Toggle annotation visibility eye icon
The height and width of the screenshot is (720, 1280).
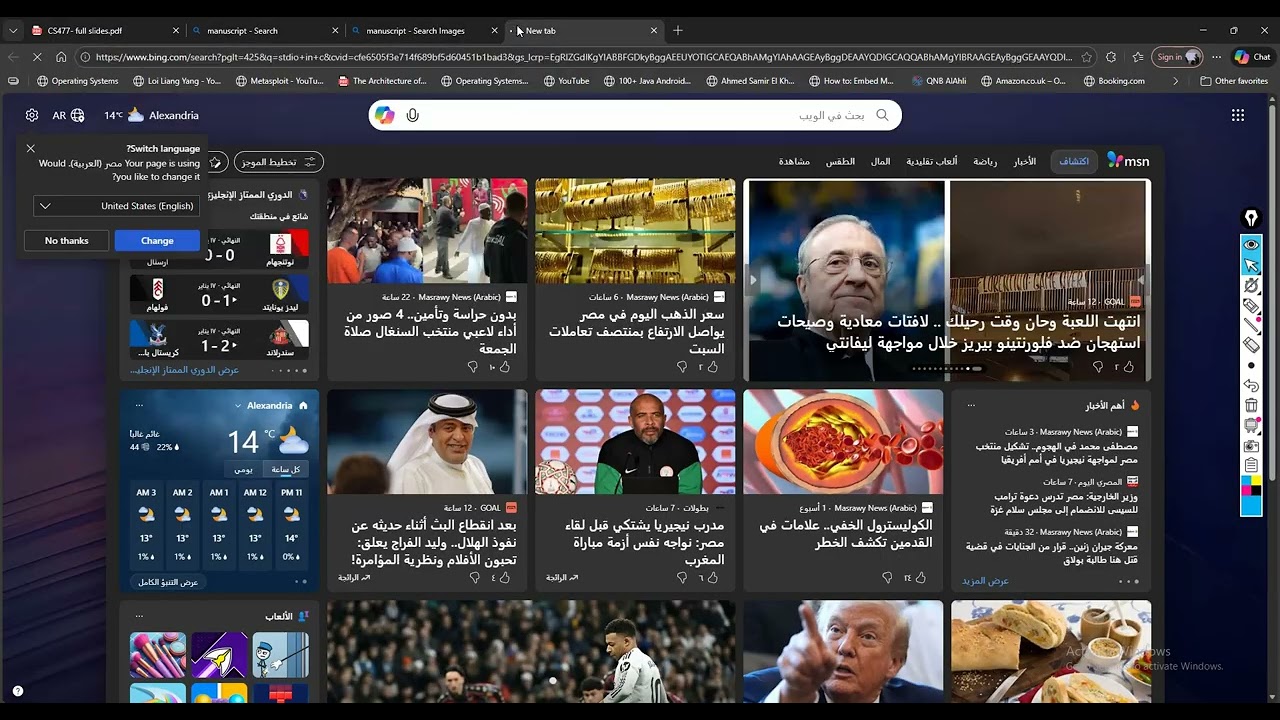(1251, 245)
